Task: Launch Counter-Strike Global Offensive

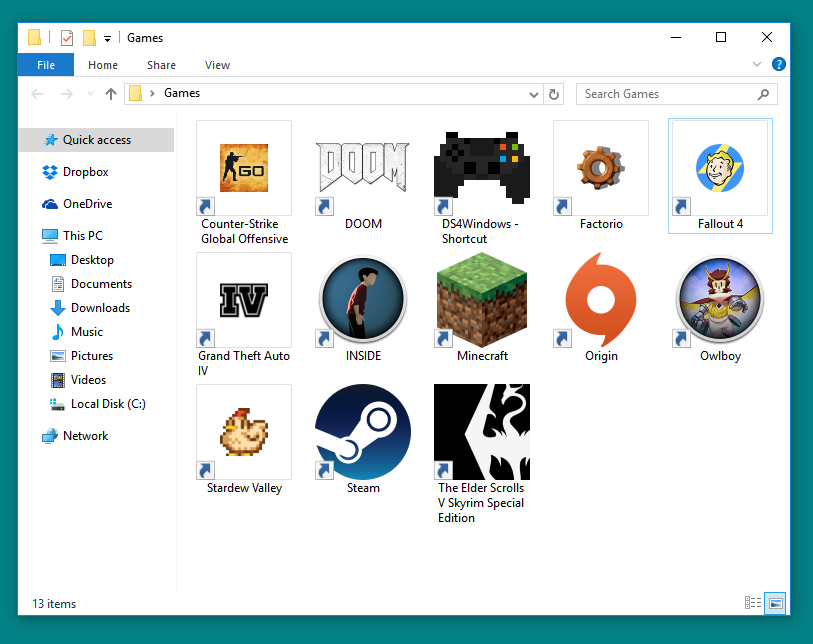Action: pyautogui.click(x=243, y=168)
